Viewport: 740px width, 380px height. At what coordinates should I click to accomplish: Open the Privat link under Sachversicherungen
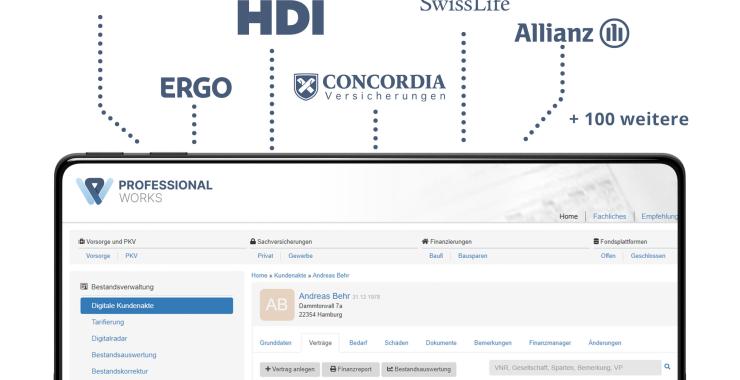[265, 256]
